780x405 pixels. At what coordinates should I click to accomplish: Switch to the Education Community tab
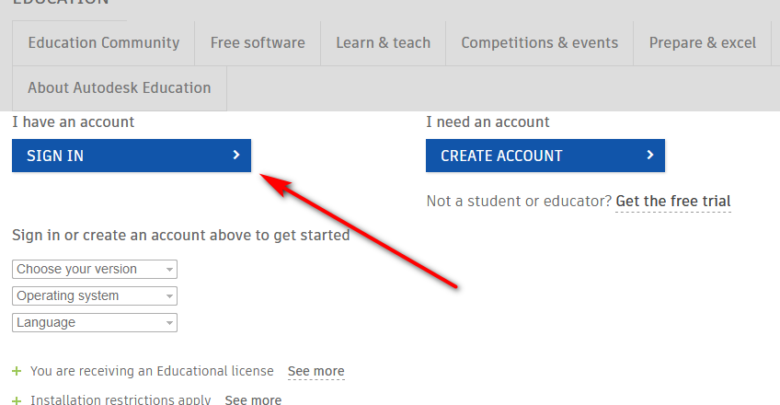click(104, 43)
